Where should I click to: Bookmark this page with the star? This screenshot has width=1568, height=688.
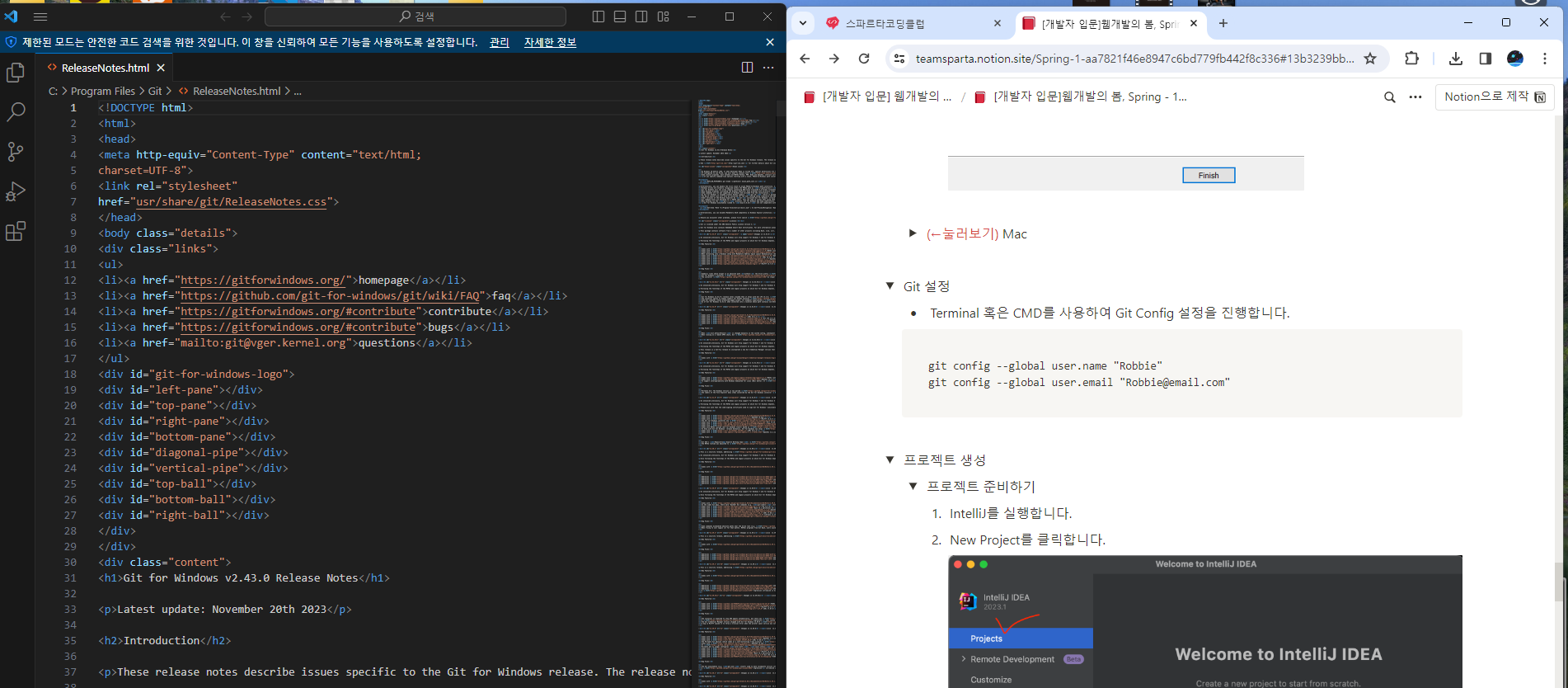pos(1370,59)
